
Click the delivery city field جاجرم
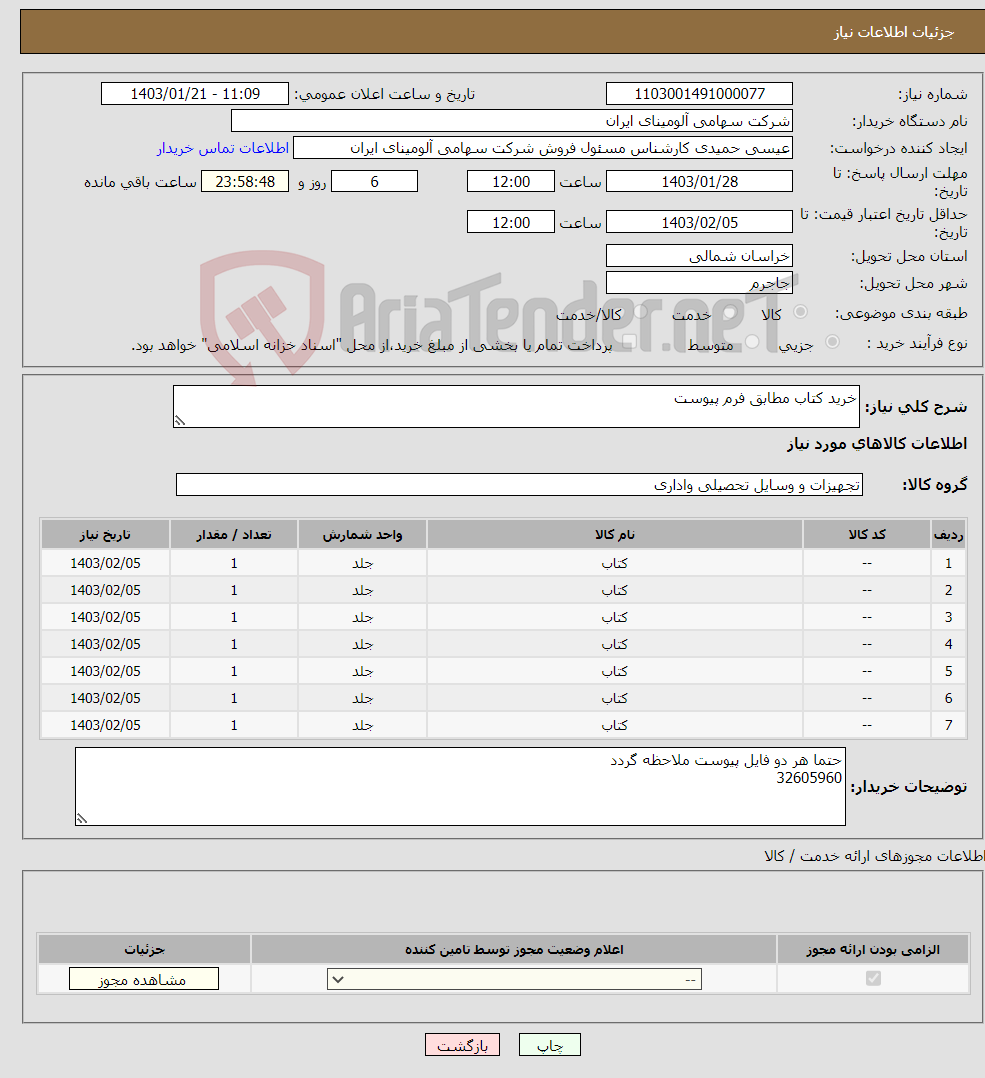pos(699,283)
